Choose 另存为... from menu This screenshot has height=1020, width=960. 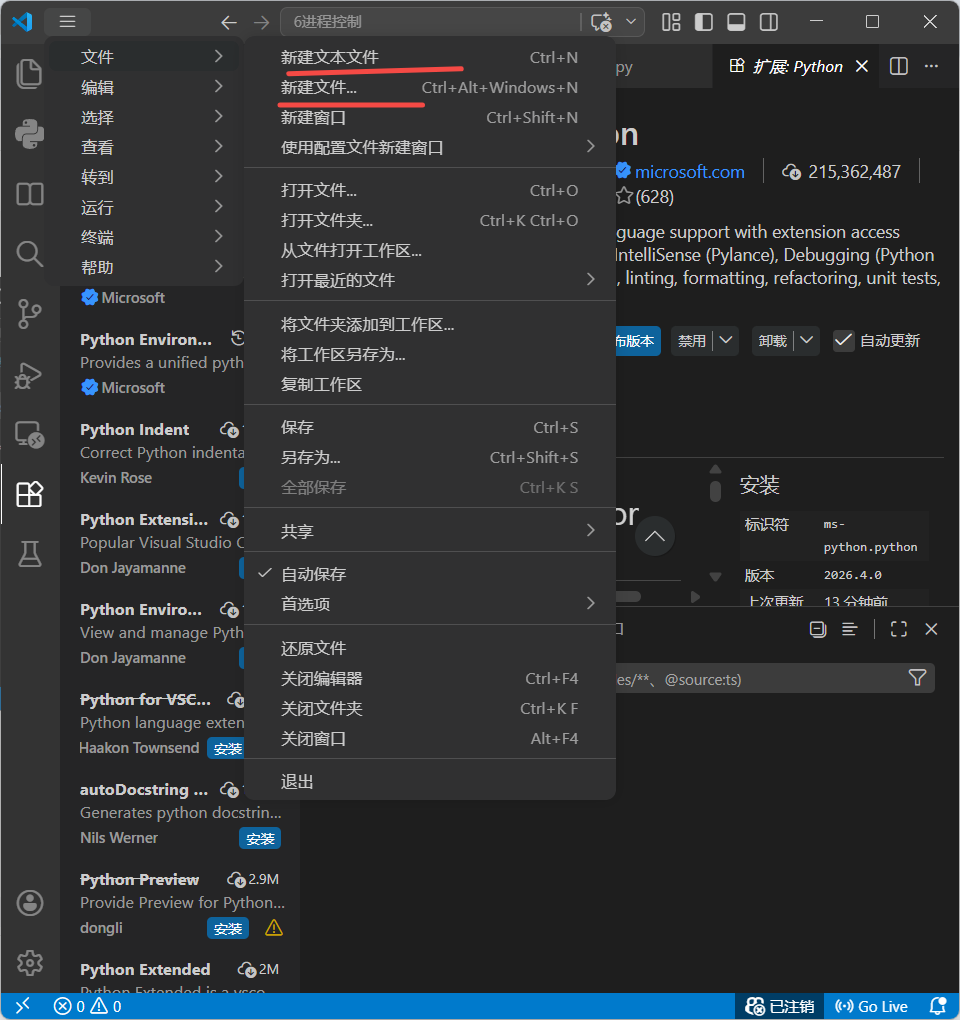click(x=429, y=457)
